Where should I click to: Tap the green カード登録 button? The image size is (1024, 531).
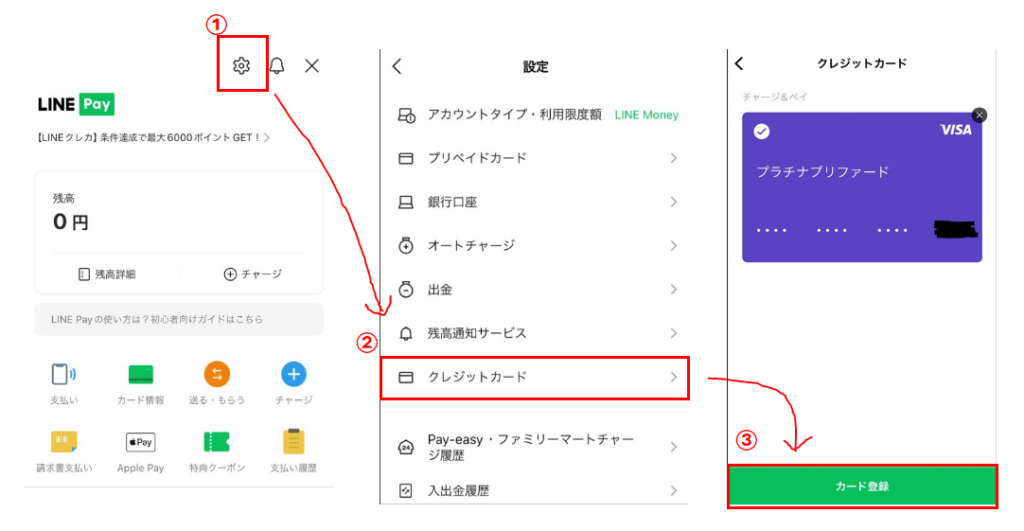(x=862, y=486)
